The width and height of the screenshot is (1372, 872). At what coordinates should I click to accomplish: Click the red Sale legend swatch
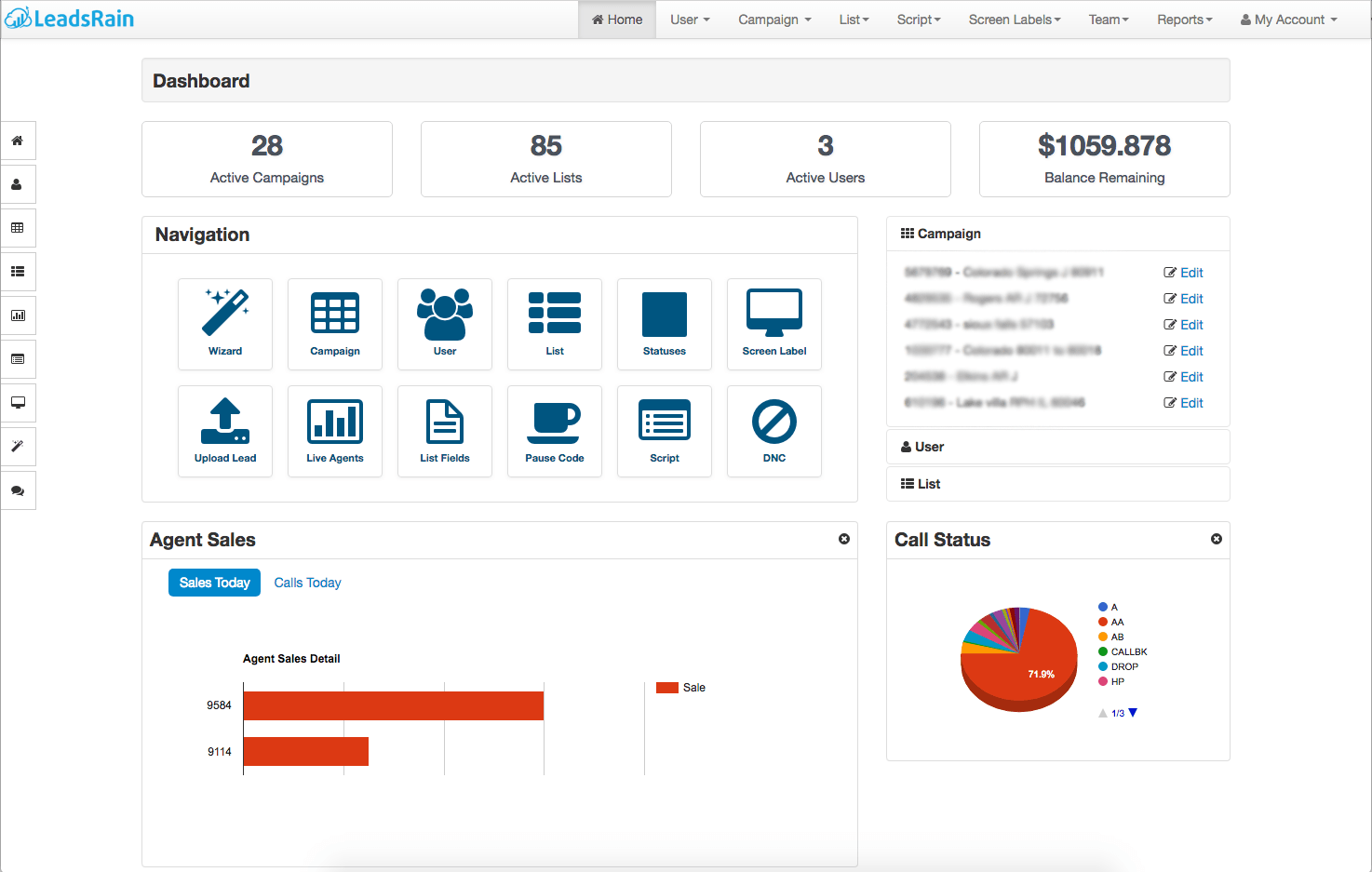666,688
